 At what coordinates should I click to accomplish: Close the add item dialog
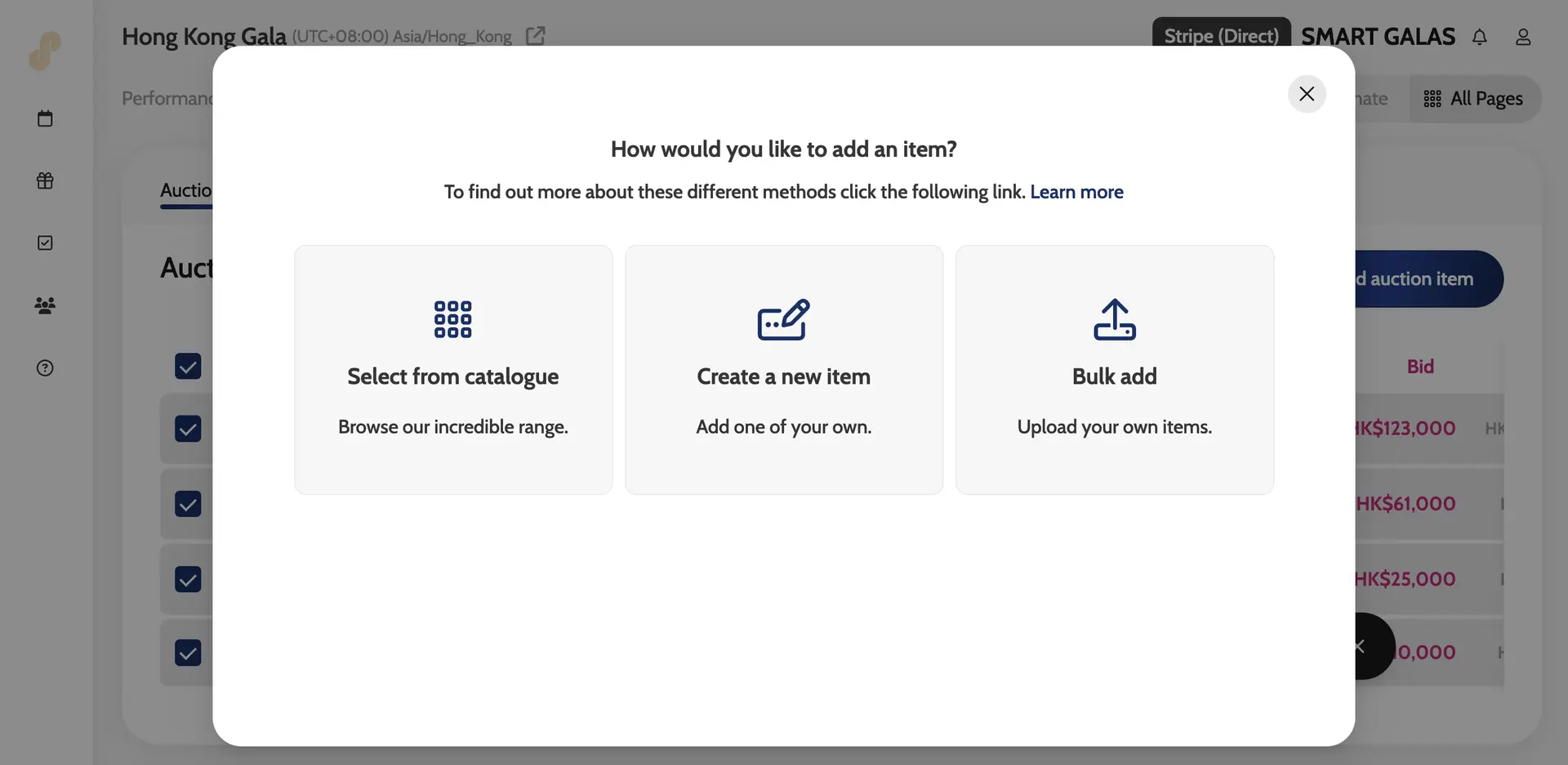click(x=1306, y=94)
